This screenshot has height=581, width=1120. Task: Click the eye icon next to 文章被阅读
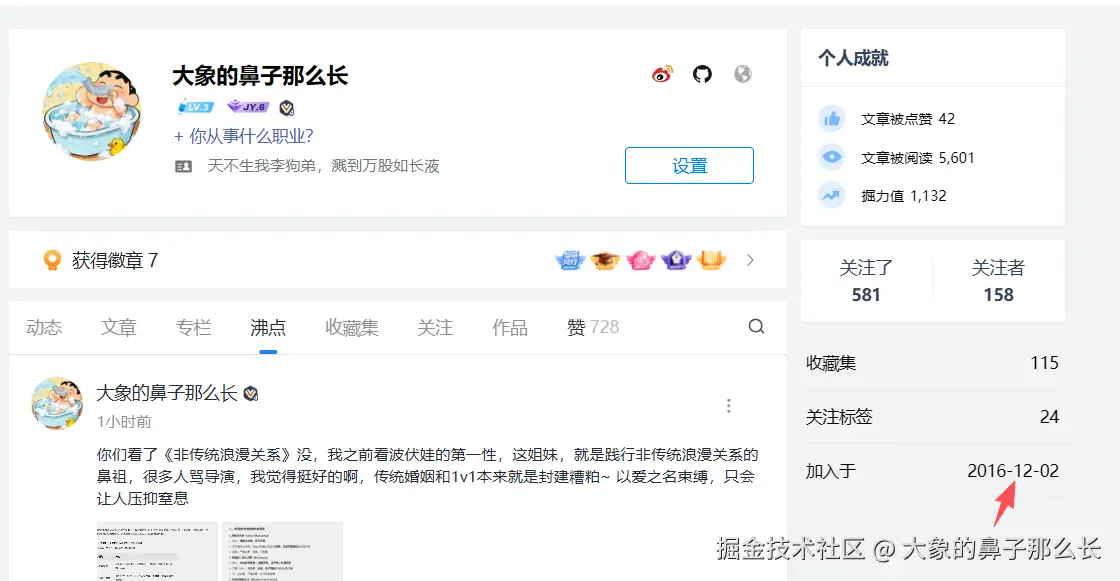coord(831,156)
